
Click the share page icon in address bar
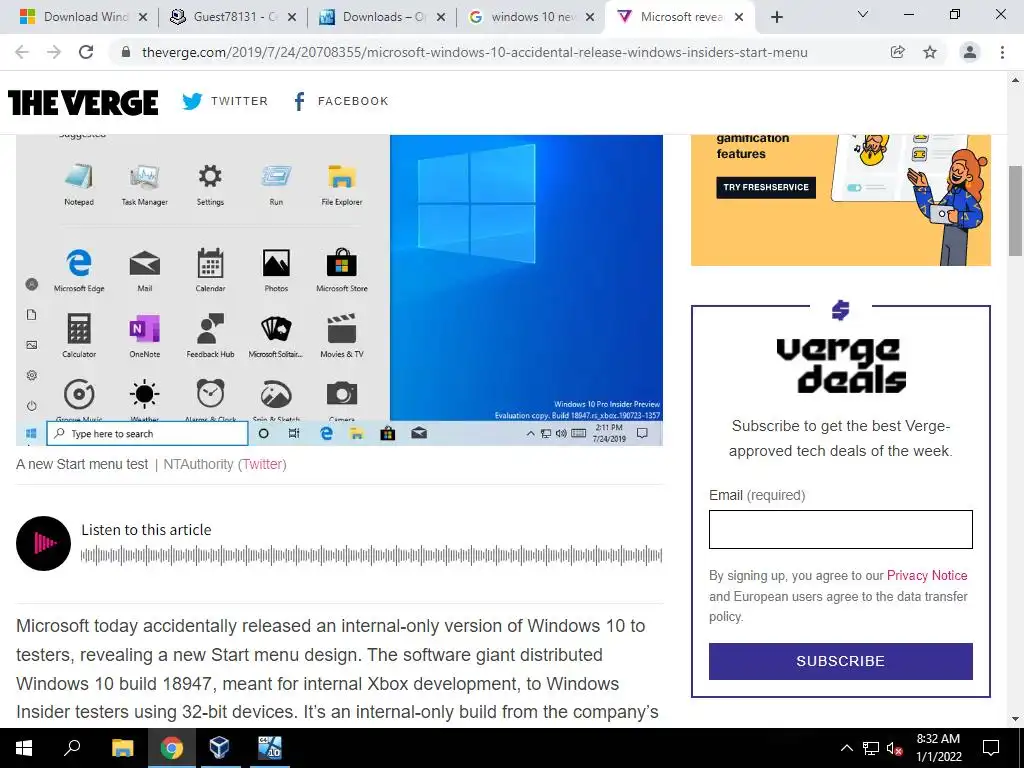pos(898,52)
